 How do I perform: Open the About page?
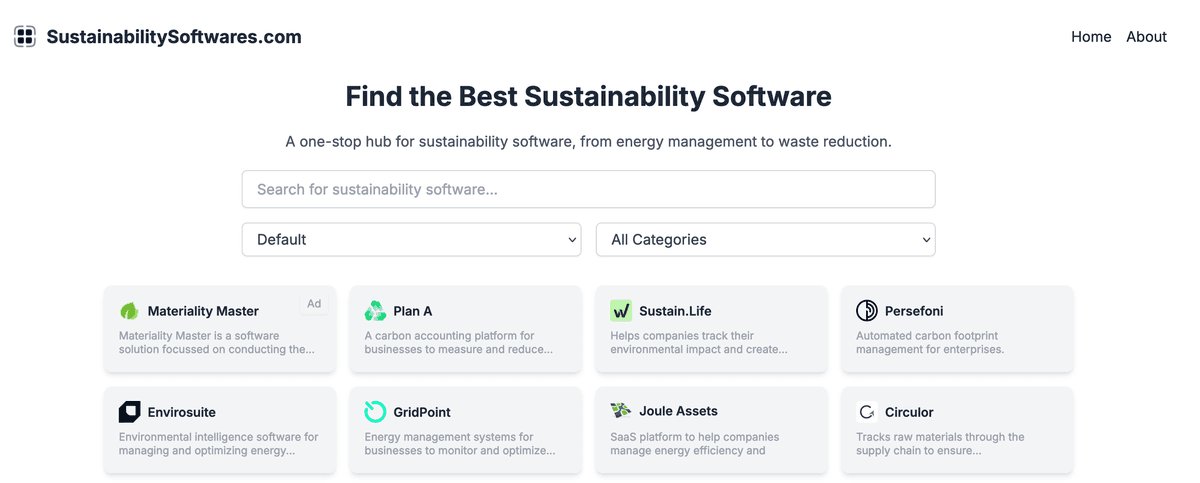[x=1146, y=37]
